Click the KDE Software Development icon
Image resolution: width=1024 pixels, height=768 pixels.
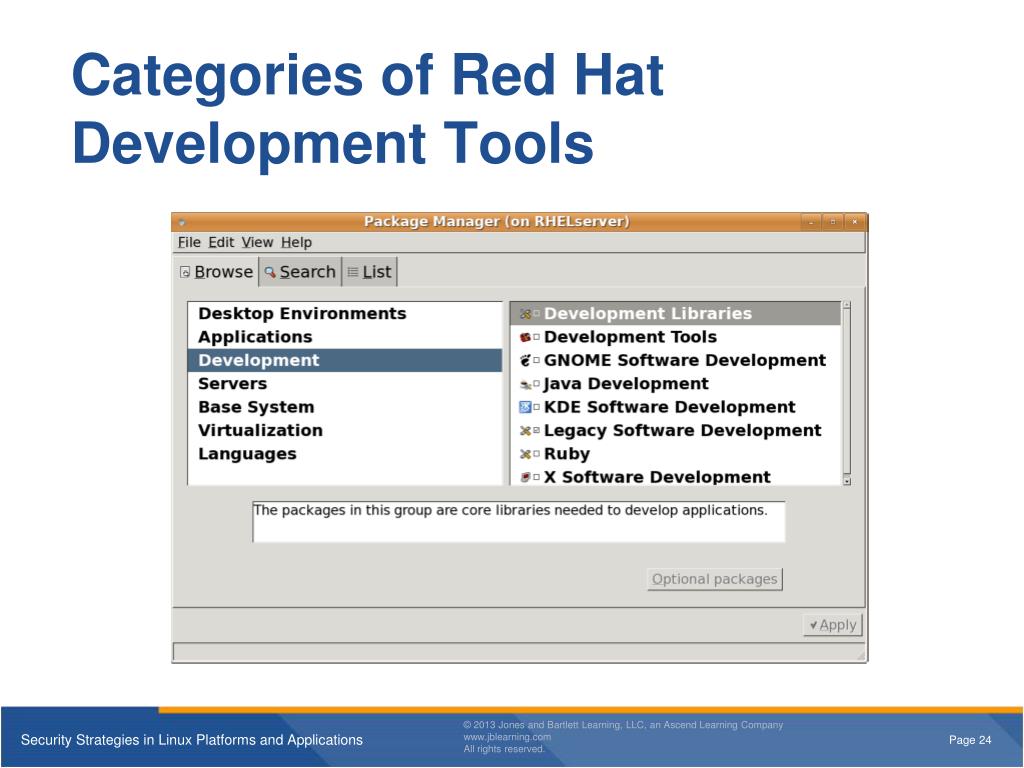tap(525, 408)
